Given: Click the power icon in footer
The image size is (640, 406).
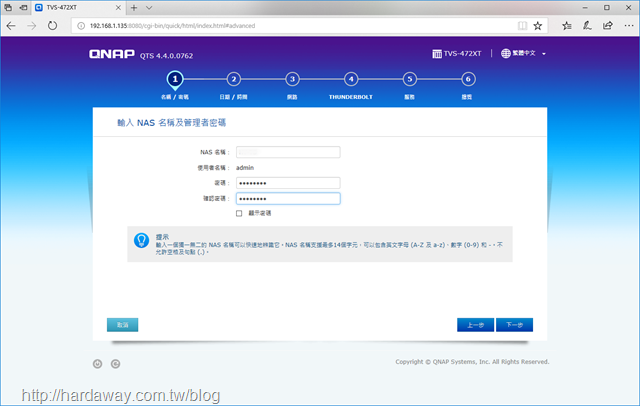Looking at the screenshot, I should click(97, 364).
